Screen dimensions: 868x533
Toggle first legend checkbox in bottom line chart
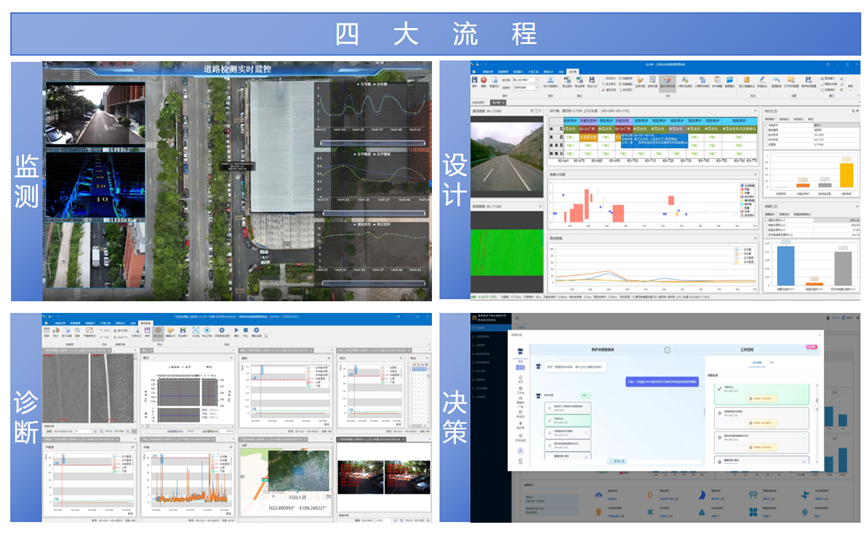737,247
